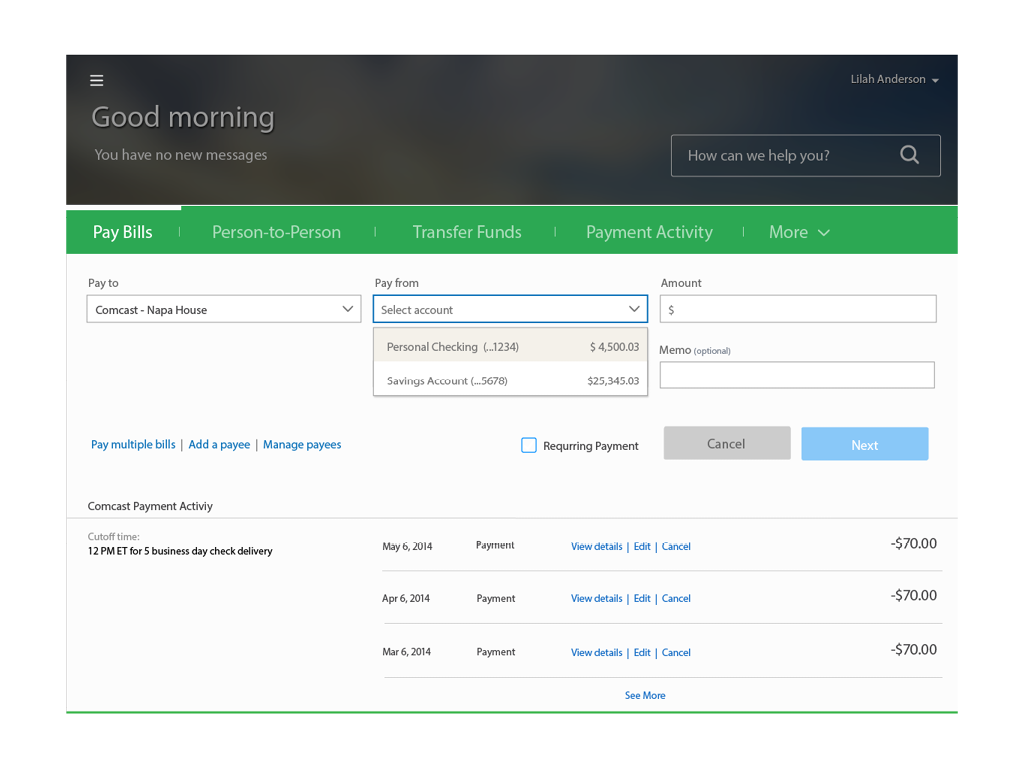Click 'You have no new messages' text
Image resolution: width=1024 pixels, height=768 pixels.
tap(181, 155)
